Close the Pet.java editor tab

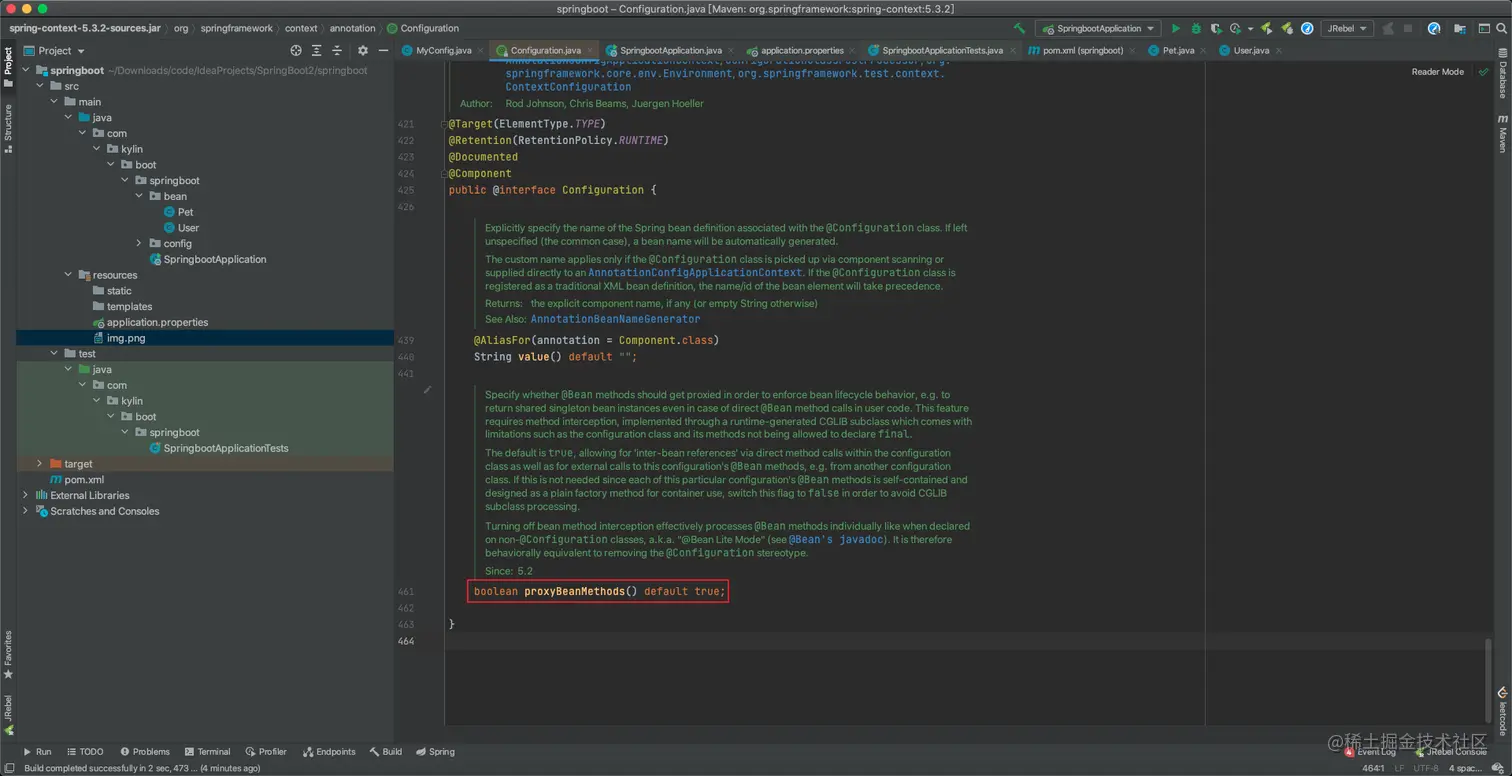pos(1205,50)
